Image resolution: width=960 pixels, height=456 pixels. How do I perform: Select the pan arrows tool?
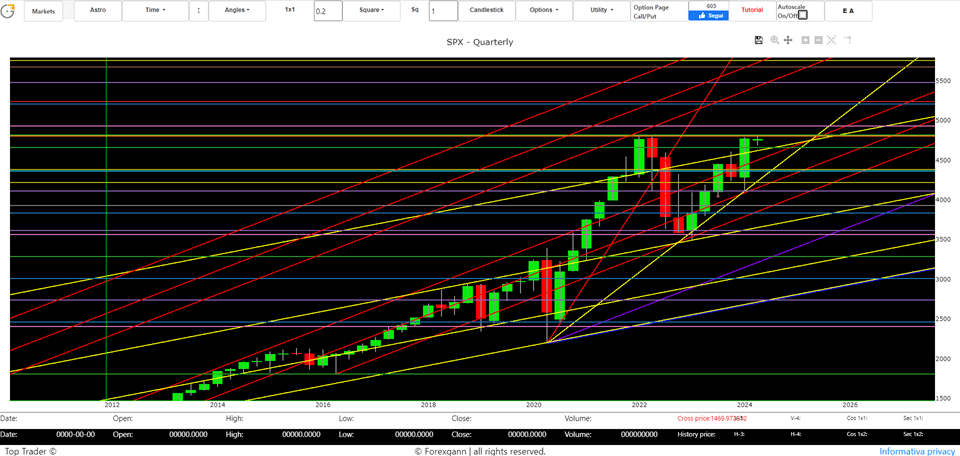click(788, 40)
